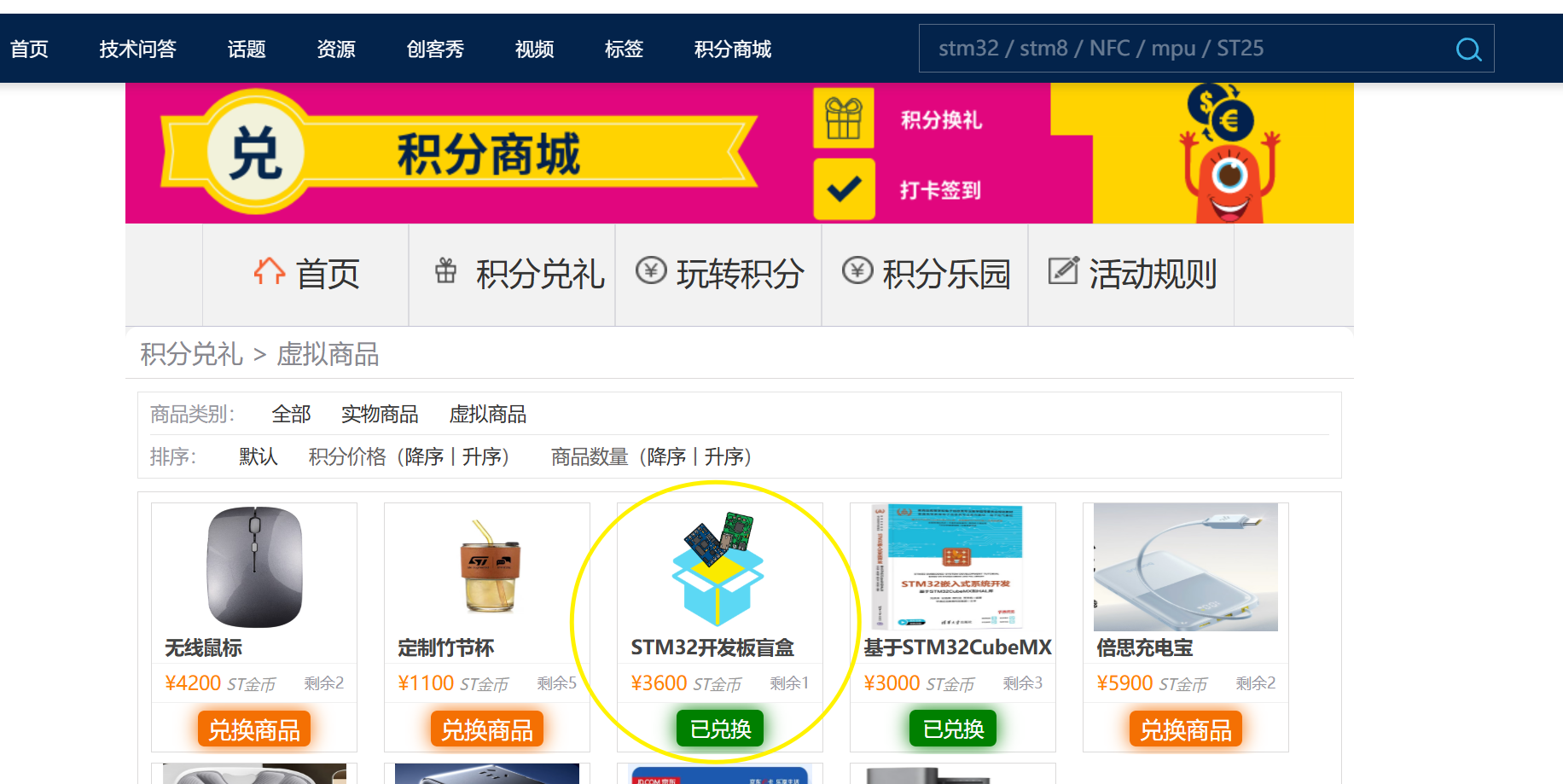Open the STM32开发板盲盒 product title
Viewport: 1563px width, 784px height.
712,648
